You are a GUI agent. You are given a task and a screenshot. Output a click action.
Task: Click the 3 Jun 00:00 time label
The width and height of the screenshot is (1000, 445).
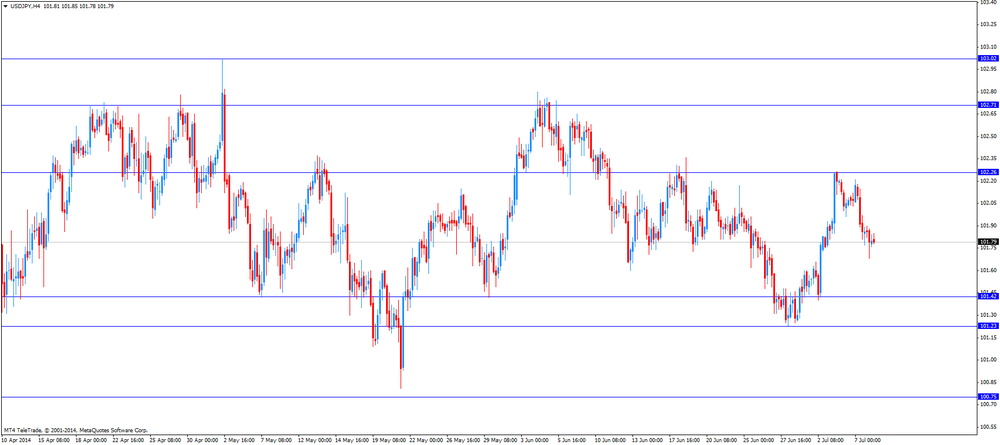(536, 441)
